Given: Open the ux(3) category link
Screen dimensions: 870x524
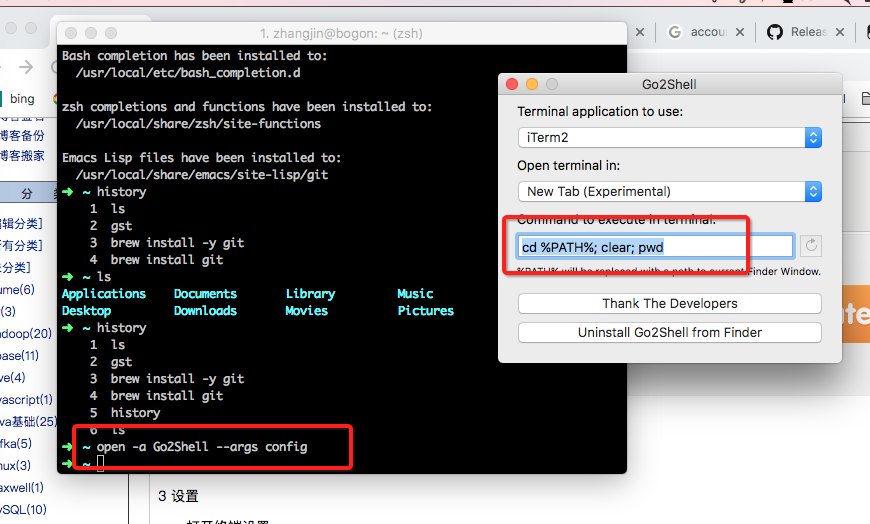Looking at the screenshot, I should coord(16,466).
